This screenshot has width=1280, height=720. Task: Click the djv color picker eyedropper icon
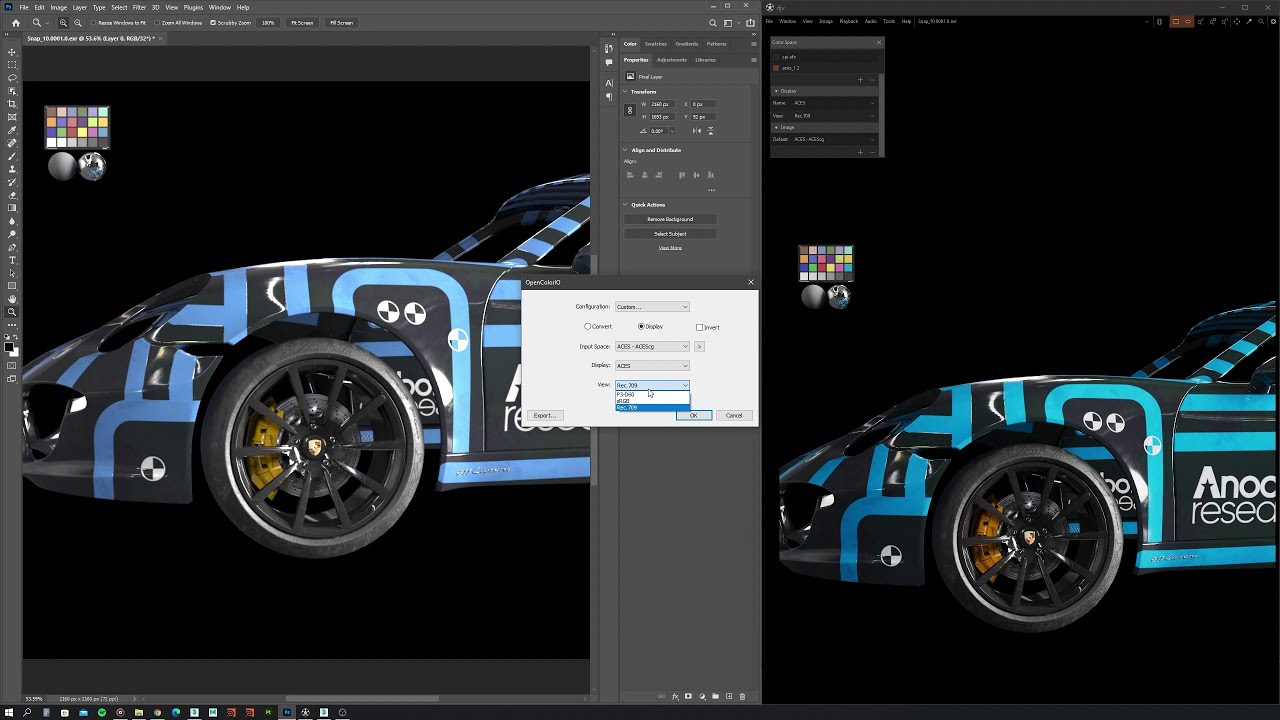[x=1250, y=21]
